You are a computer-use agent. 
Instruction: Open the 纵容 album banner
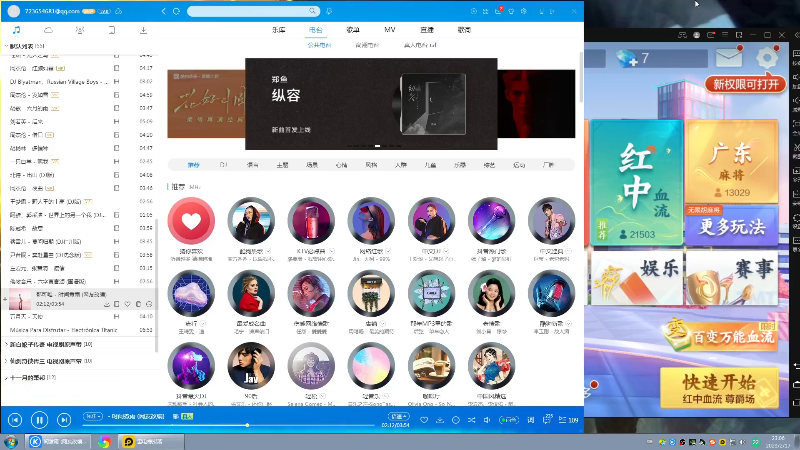coord(371,104)
